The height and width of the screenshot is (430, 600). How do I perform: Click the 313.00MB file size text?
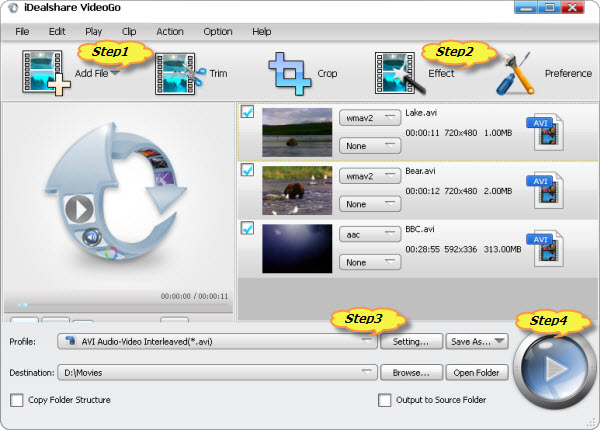(x=502, y=249)
